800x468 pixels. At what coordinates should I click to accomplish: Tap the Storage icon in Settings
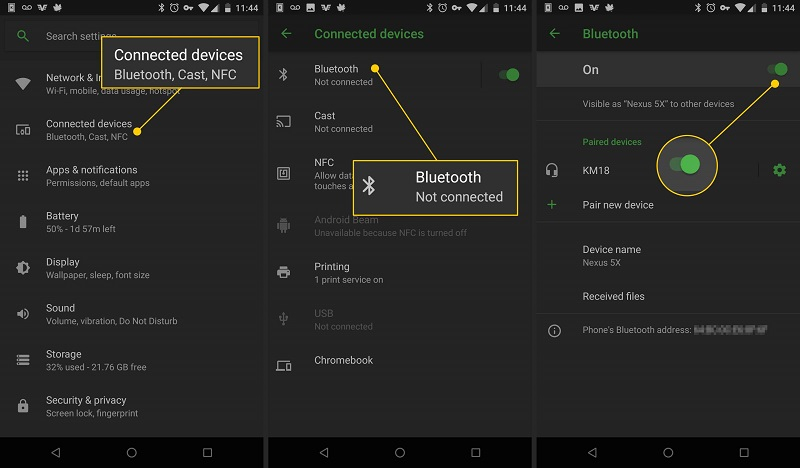pos(23,360)
